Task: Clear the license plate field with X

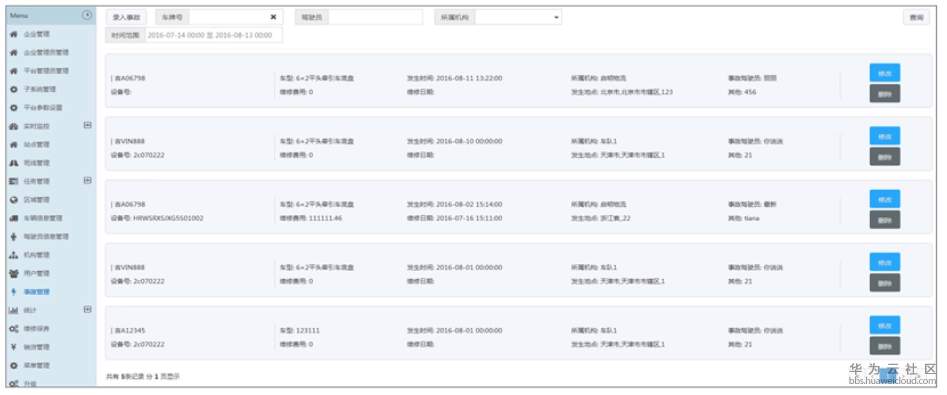Action: [273, 17]
